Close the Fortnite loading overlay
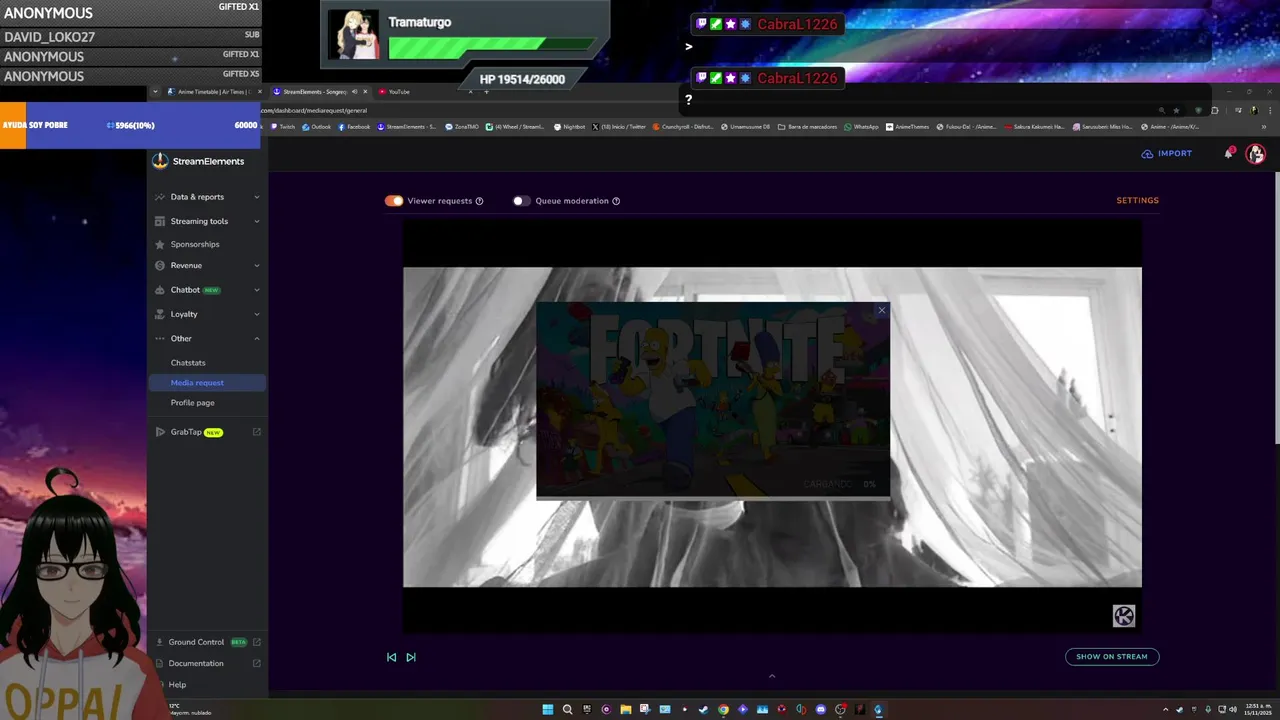 [x=881, y=310]
